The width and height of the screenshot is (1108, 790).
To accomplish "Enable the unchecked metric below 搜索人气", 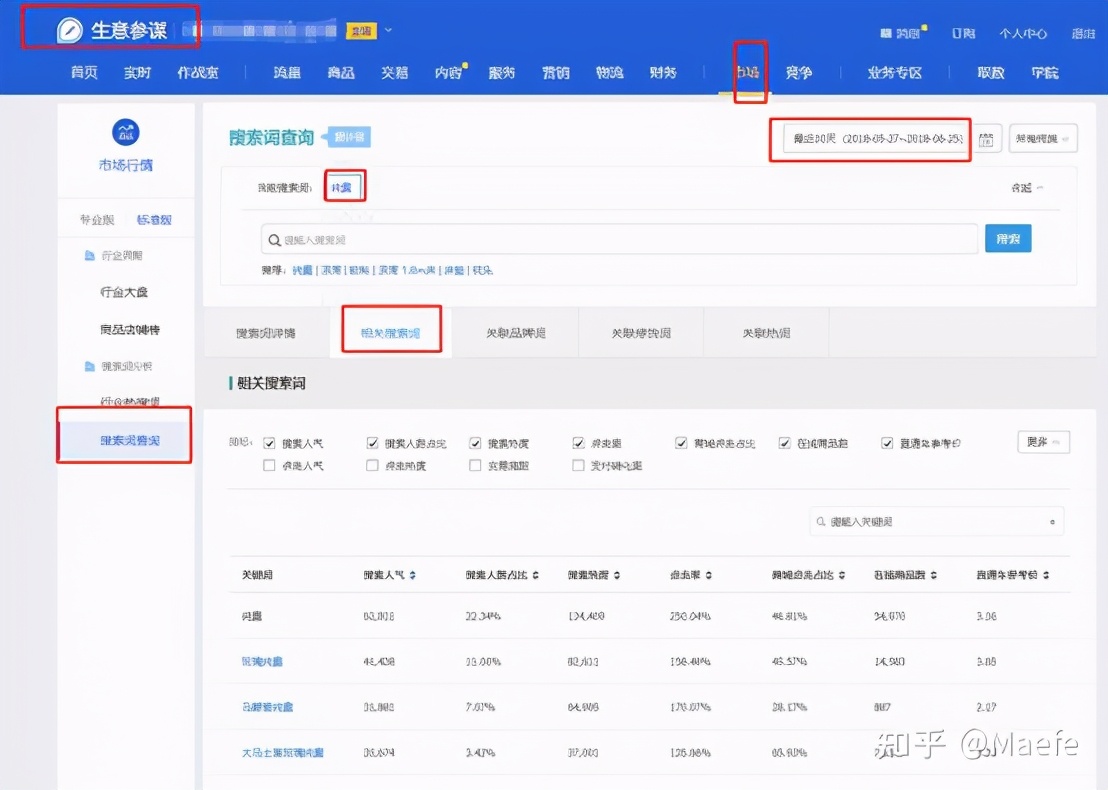I will pos(268,466).
